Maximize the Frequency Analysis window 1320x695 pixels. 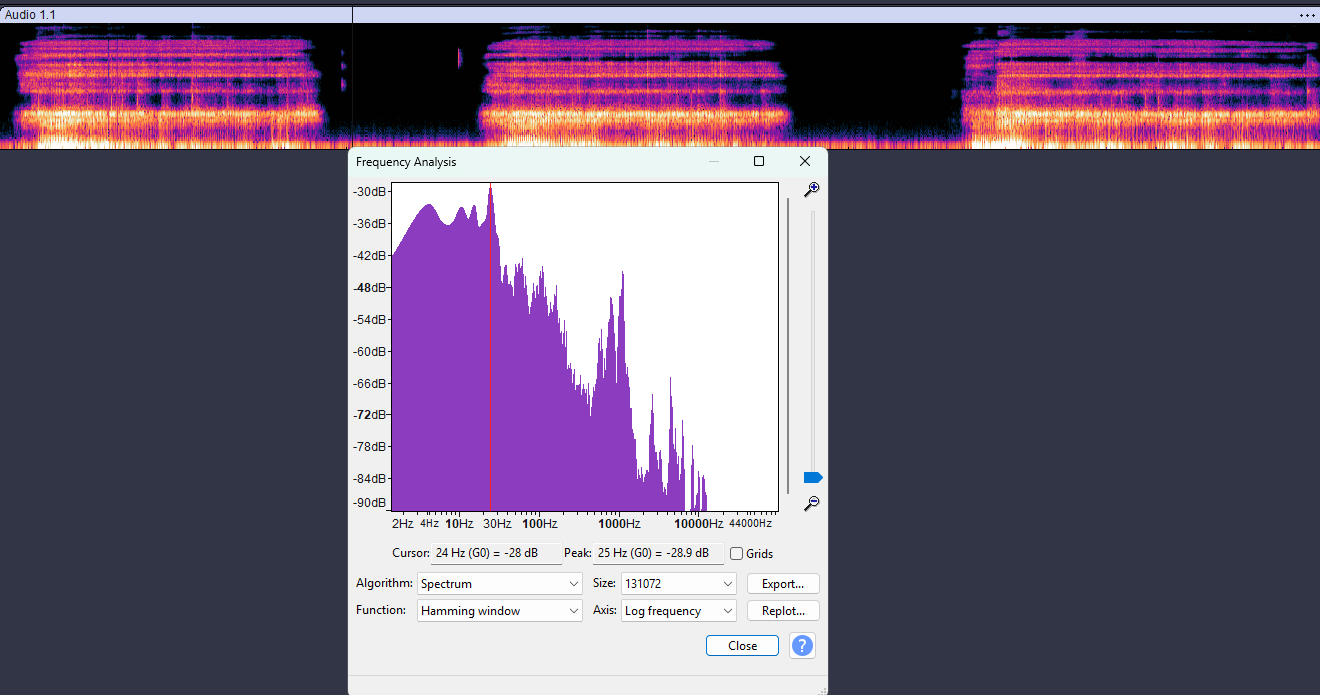click(x=759, y=161)
